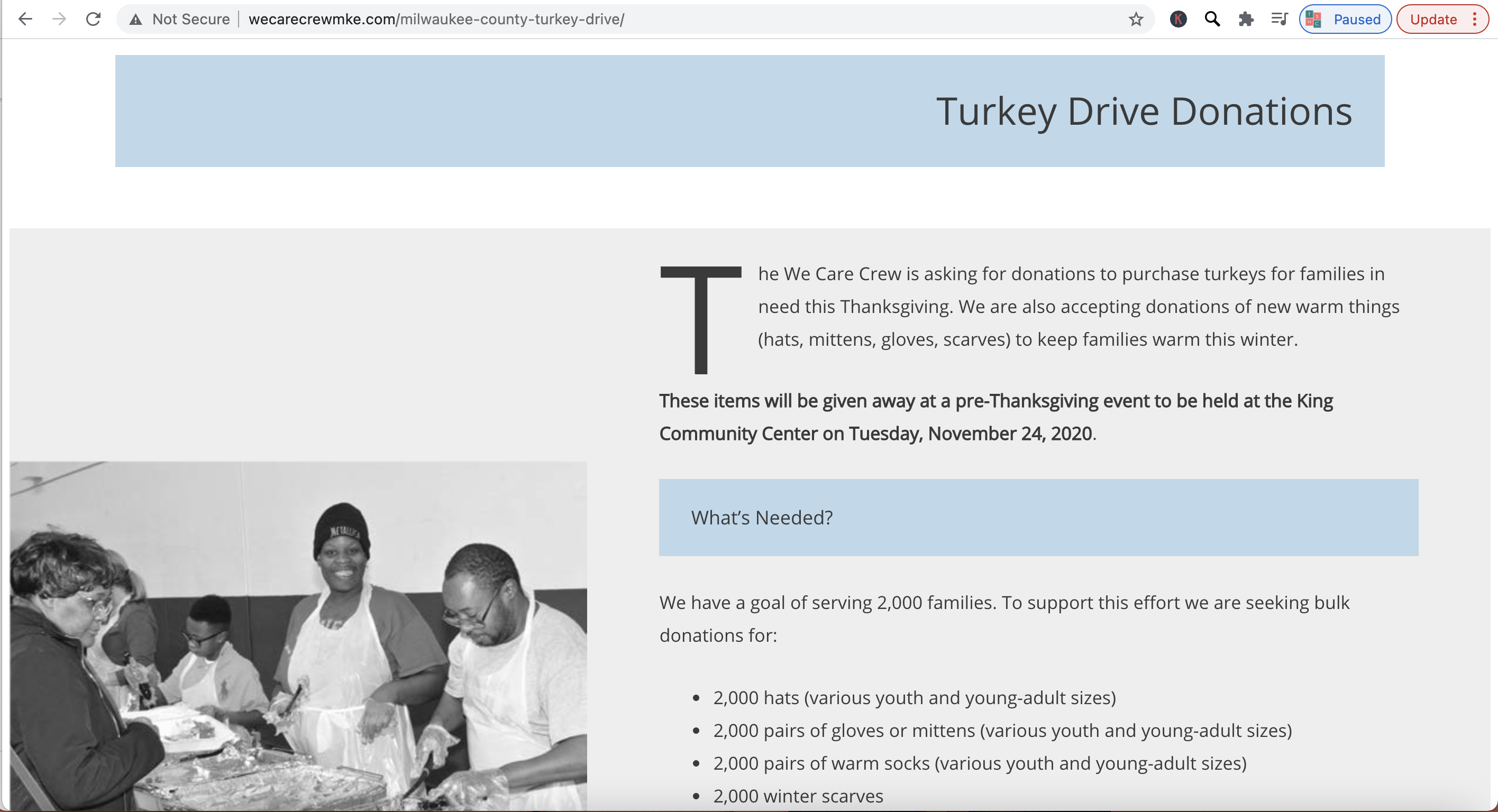Click the browser back arrow
1498x812 pixels.
coord(25,19)
